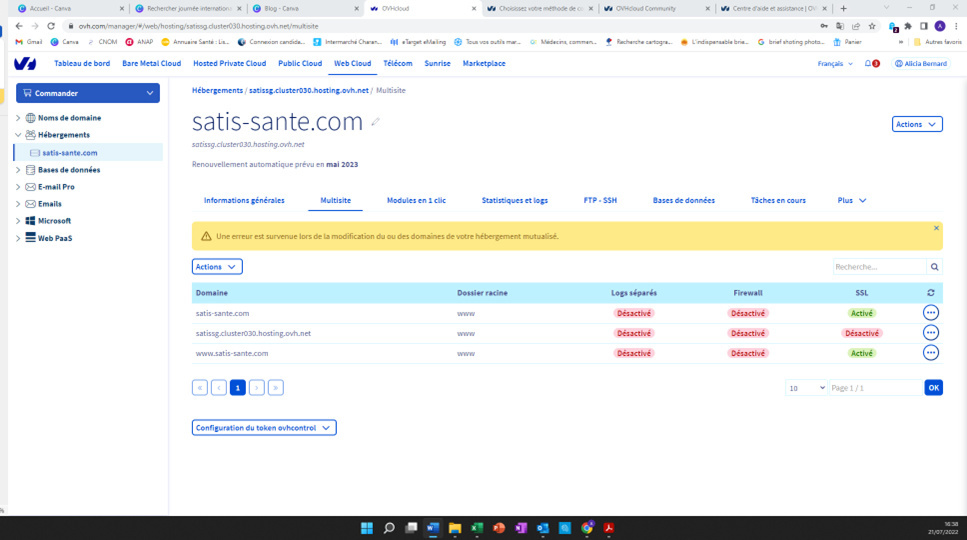This screenshot has width=967, height=540.
Task: Click the search magnifier next to Recherche
Action: click(934, 267)
